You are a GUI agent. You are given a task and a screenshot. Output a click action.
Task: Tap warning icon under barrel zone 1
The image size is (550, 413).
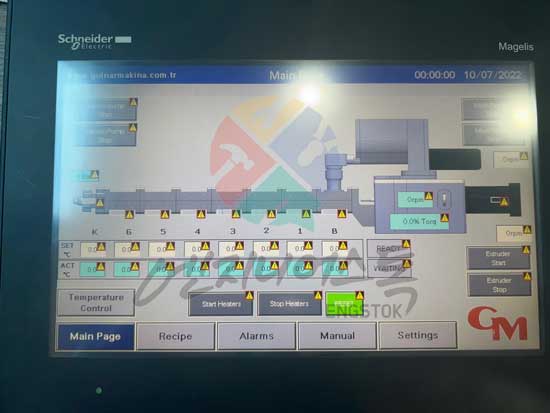[x=306, y=214]
